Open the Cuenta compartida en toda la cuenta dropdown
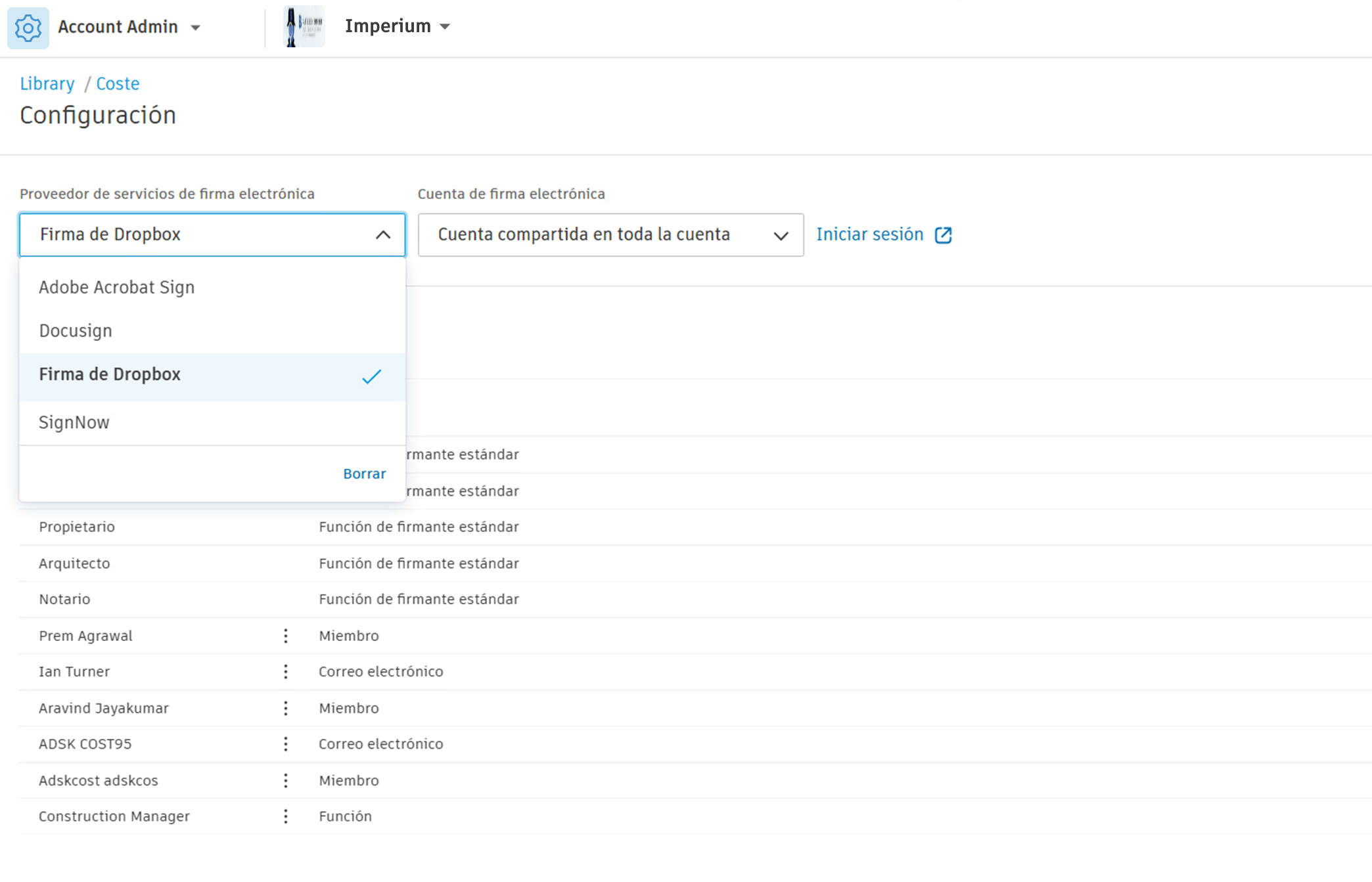Screen dimensions: 1372x882 [x=610, y=234]
